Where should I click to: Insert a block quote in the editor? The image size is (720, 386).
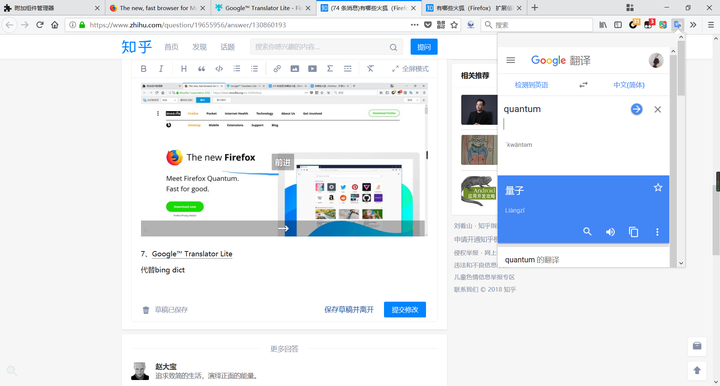click(202, 68)
